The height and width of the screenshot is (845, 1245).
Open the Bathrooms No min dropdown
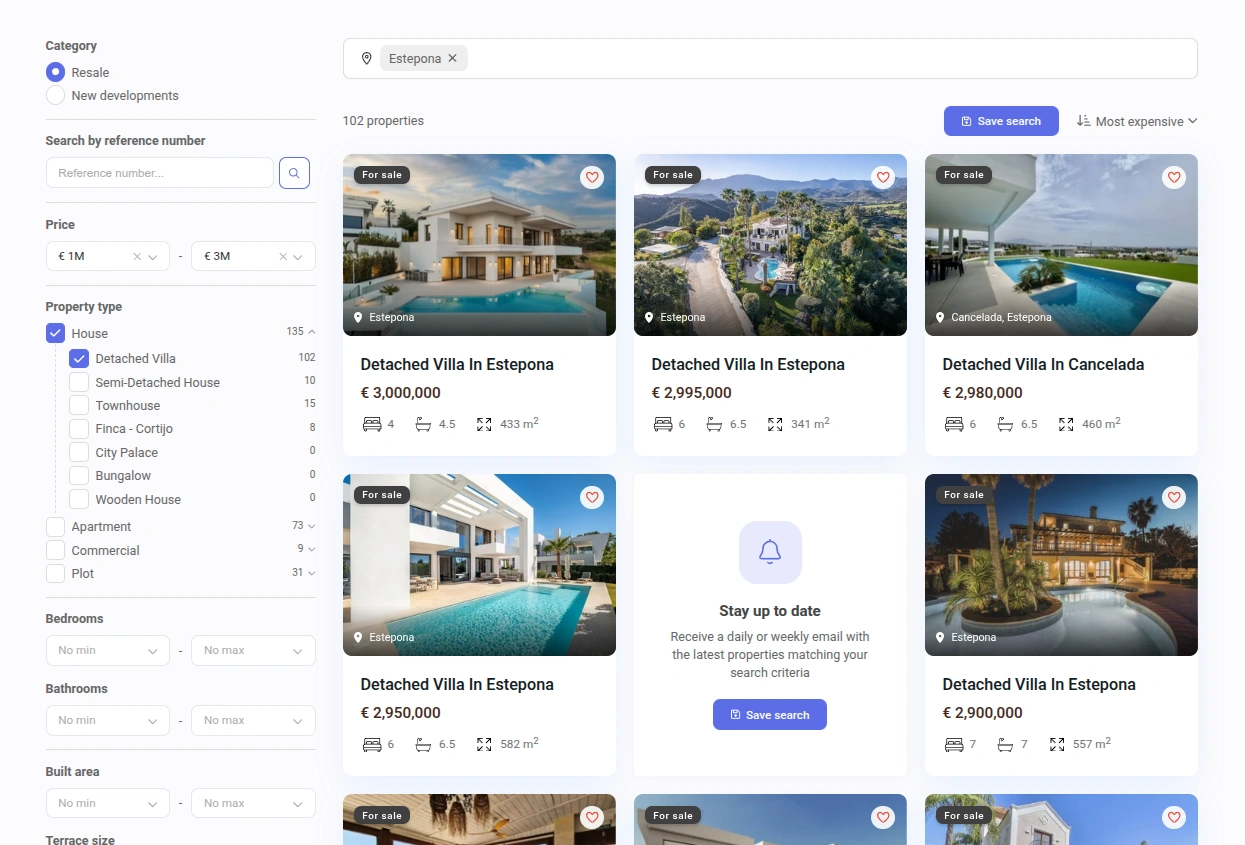tap(108, 720)
